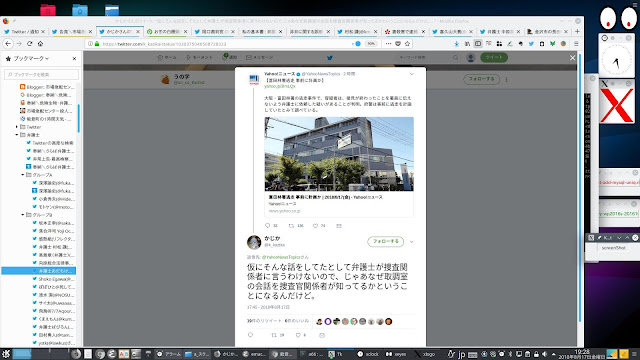The image size is (640, 360).
Task: Open the Yahoo tweet's chevron menu
Action: pyautogui.click(x=411, y=74)
